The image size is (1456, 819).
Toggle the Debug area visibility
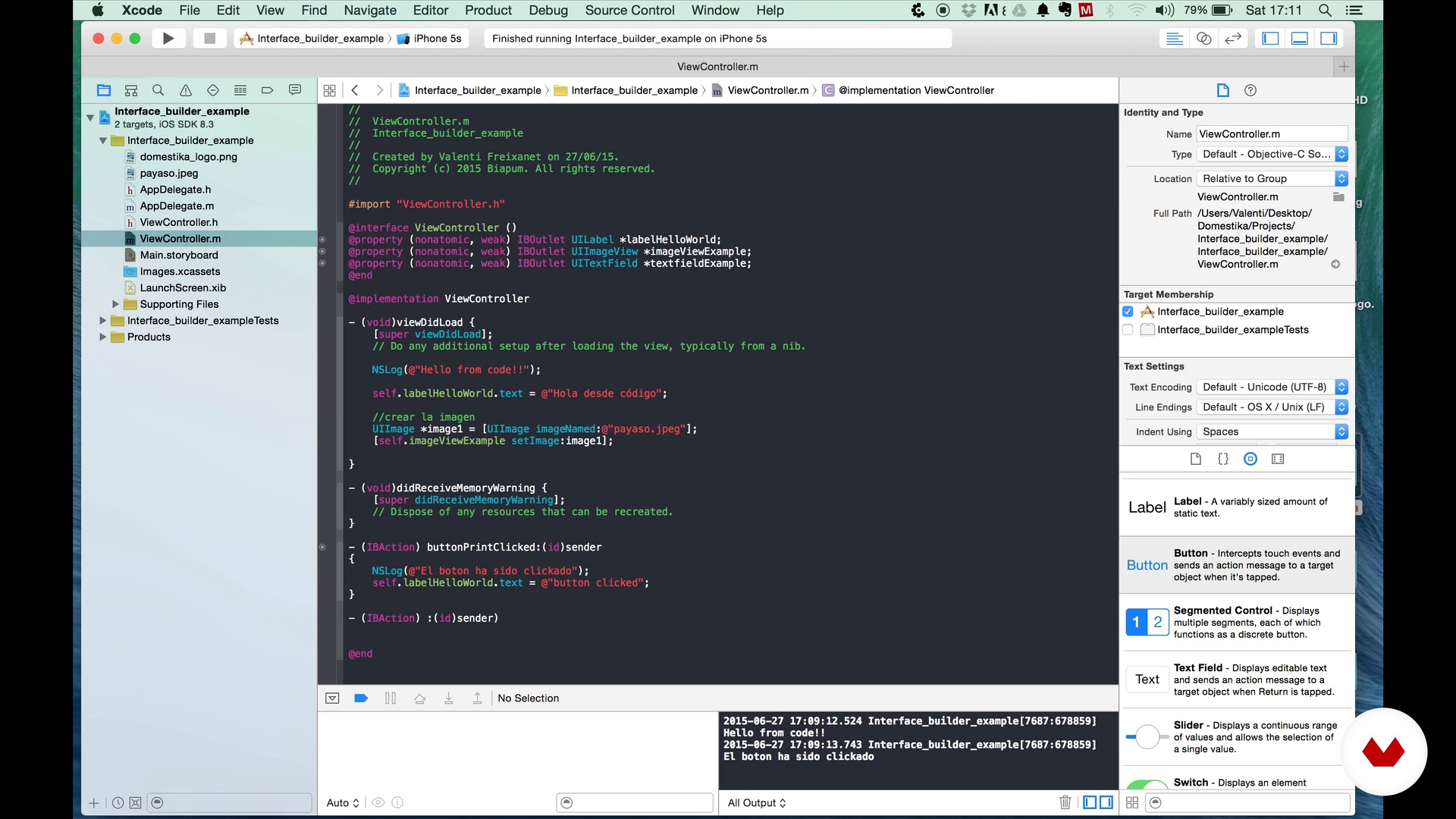[1299, 39]
